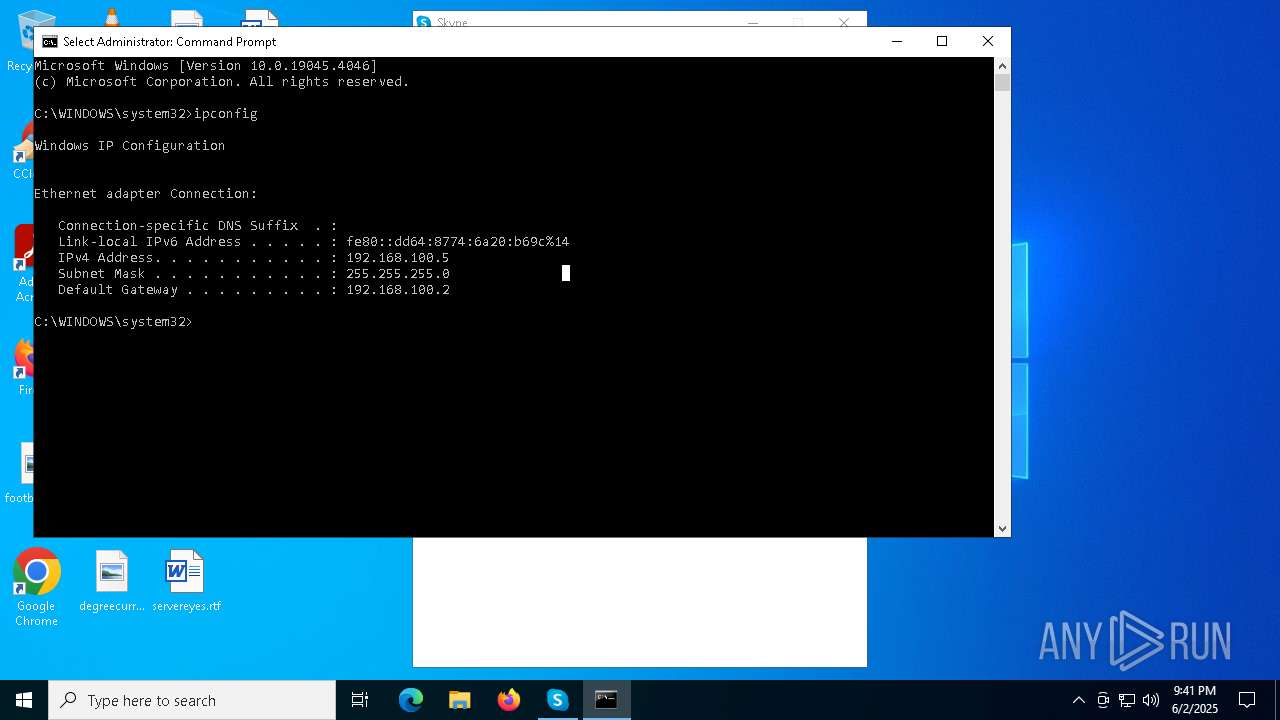1280x720 pixels.
Task: Click the taskbar search box
Action: click(192, 700)
